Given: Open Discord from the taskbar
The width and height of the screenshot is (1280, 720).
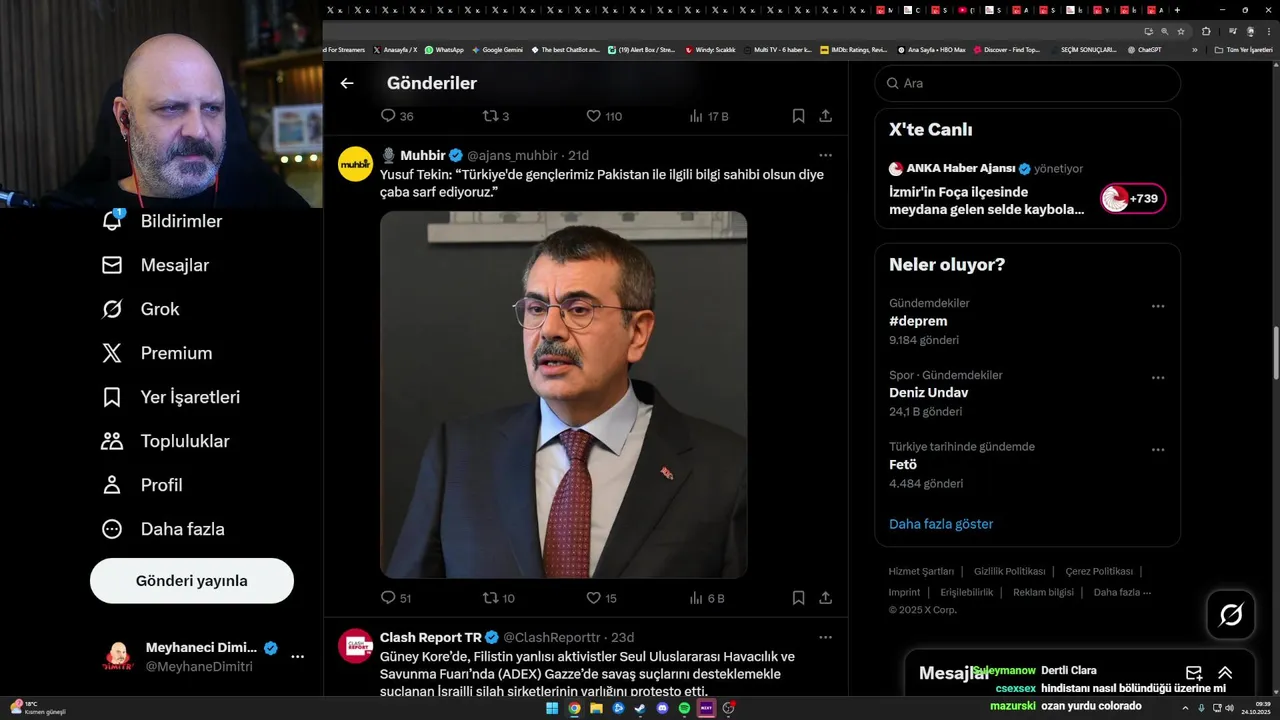Looking at the screenshot, I should coord(662,708).
